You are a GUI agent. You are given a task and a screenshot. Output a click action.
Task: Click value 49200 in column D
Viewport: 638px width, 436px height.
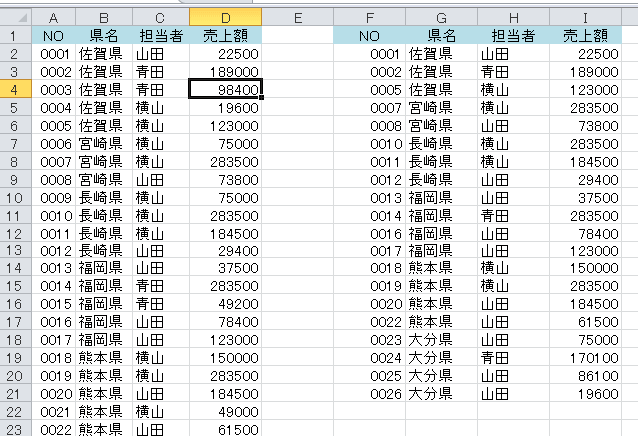point(225,304)
